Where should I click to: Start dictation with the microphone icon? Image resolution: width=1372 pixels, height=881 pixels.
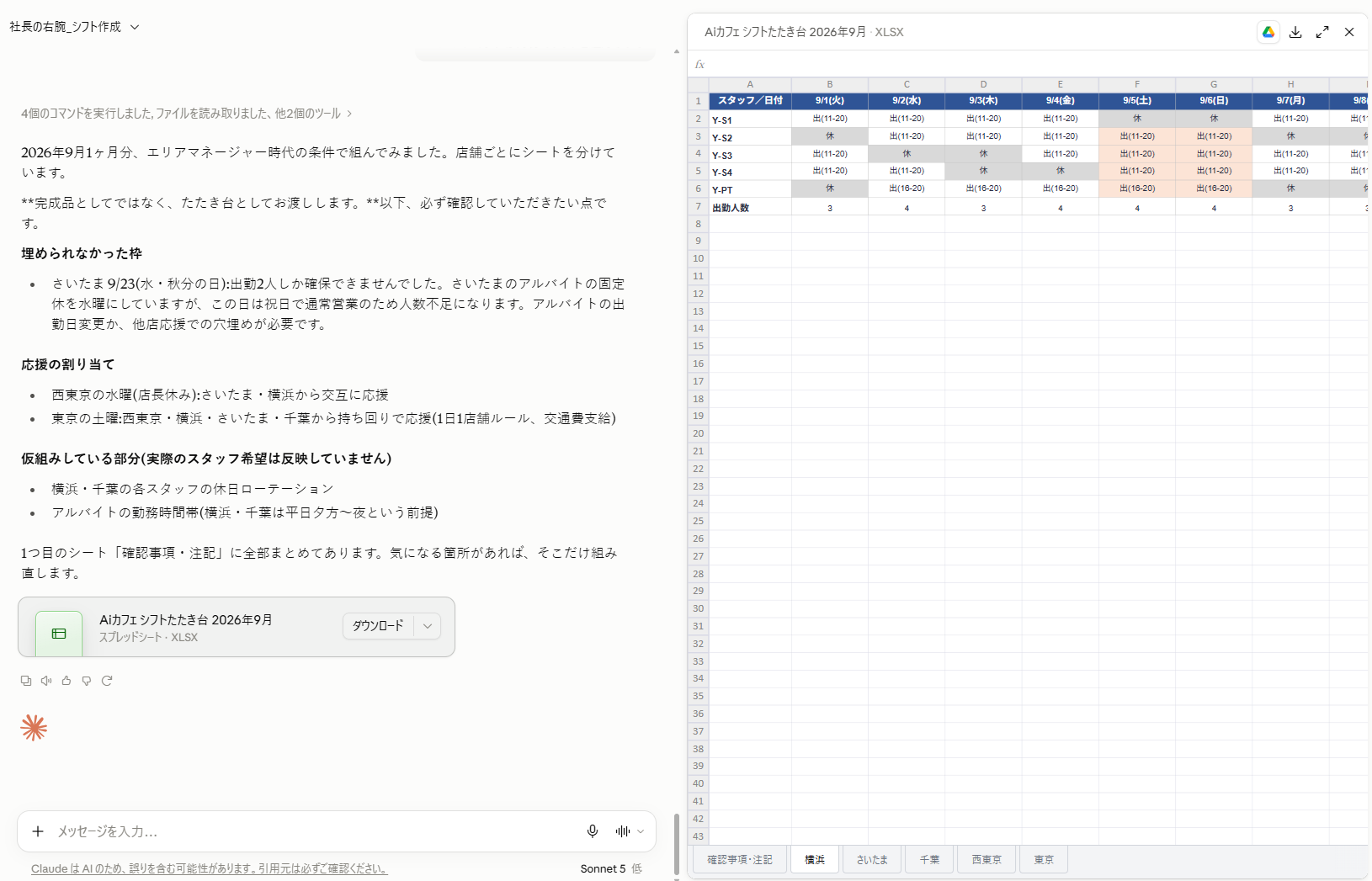pyautogui.click(x=593, y=831)
